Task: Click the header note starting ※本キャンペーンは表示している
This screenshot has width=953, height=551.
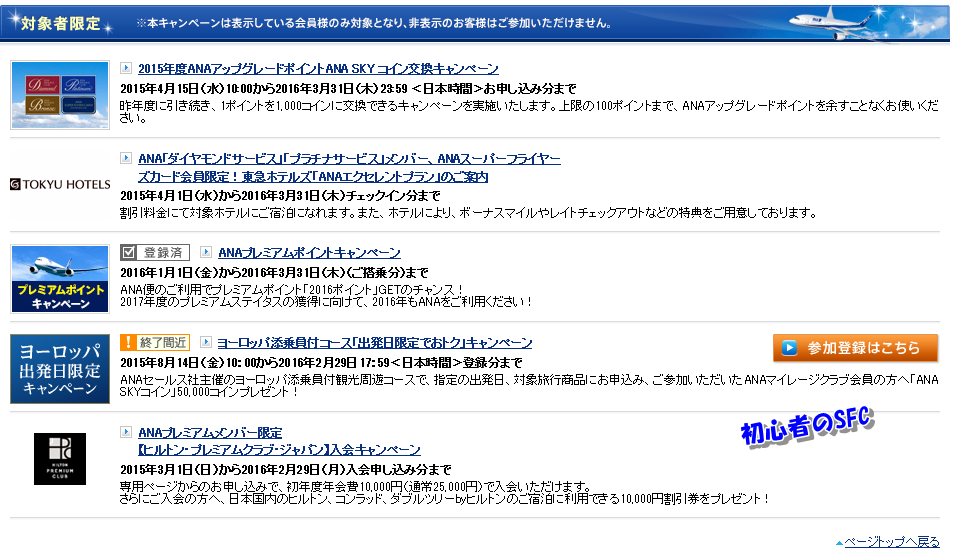Action: 374,23
